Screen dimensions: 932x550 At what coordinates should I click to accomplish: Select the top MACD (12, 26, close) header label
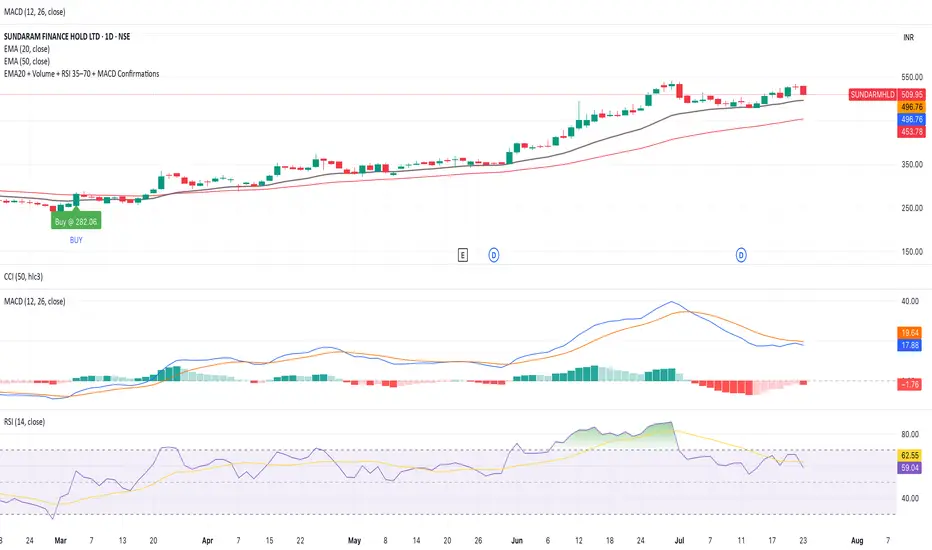(x=34, y=12)
